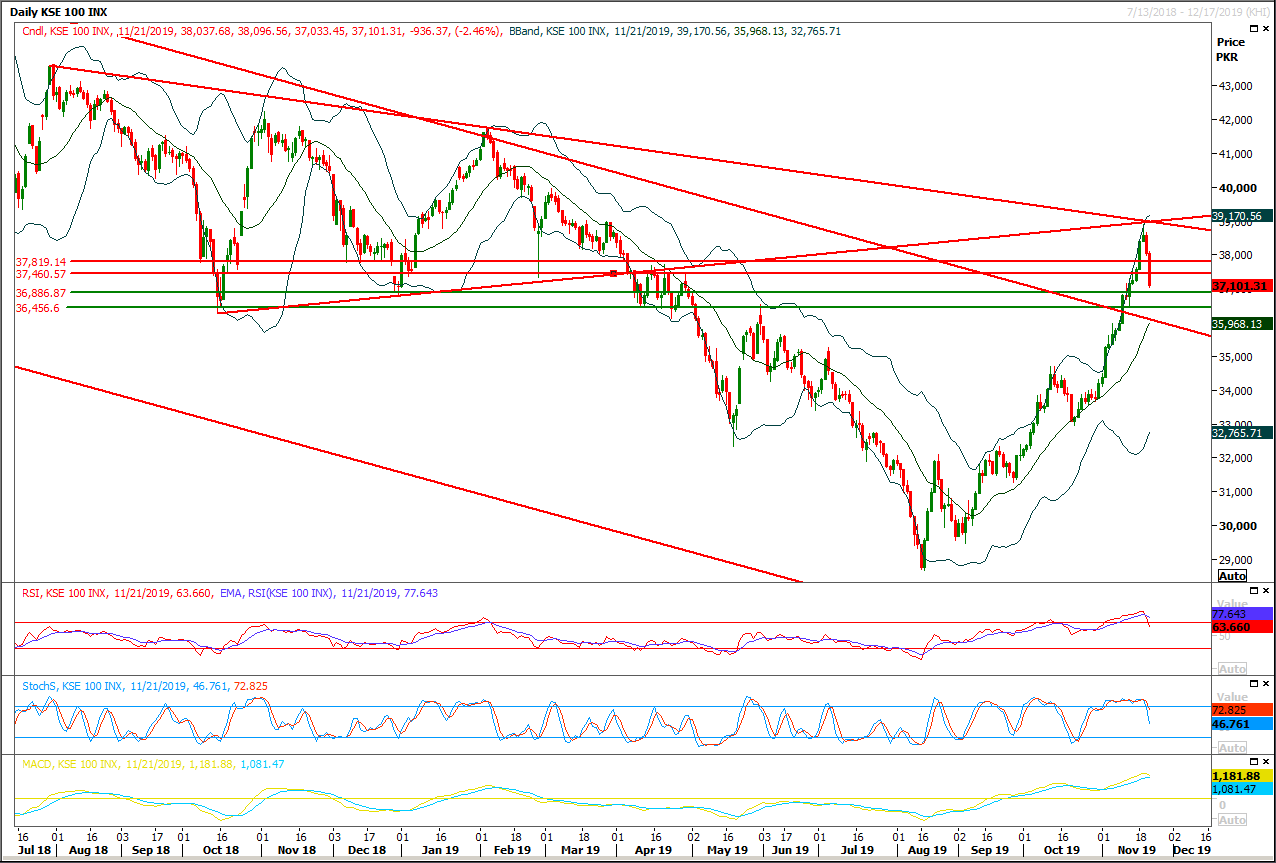Click the 46.761 StochS value tag
The image size is (1276, 863).
1242,723
